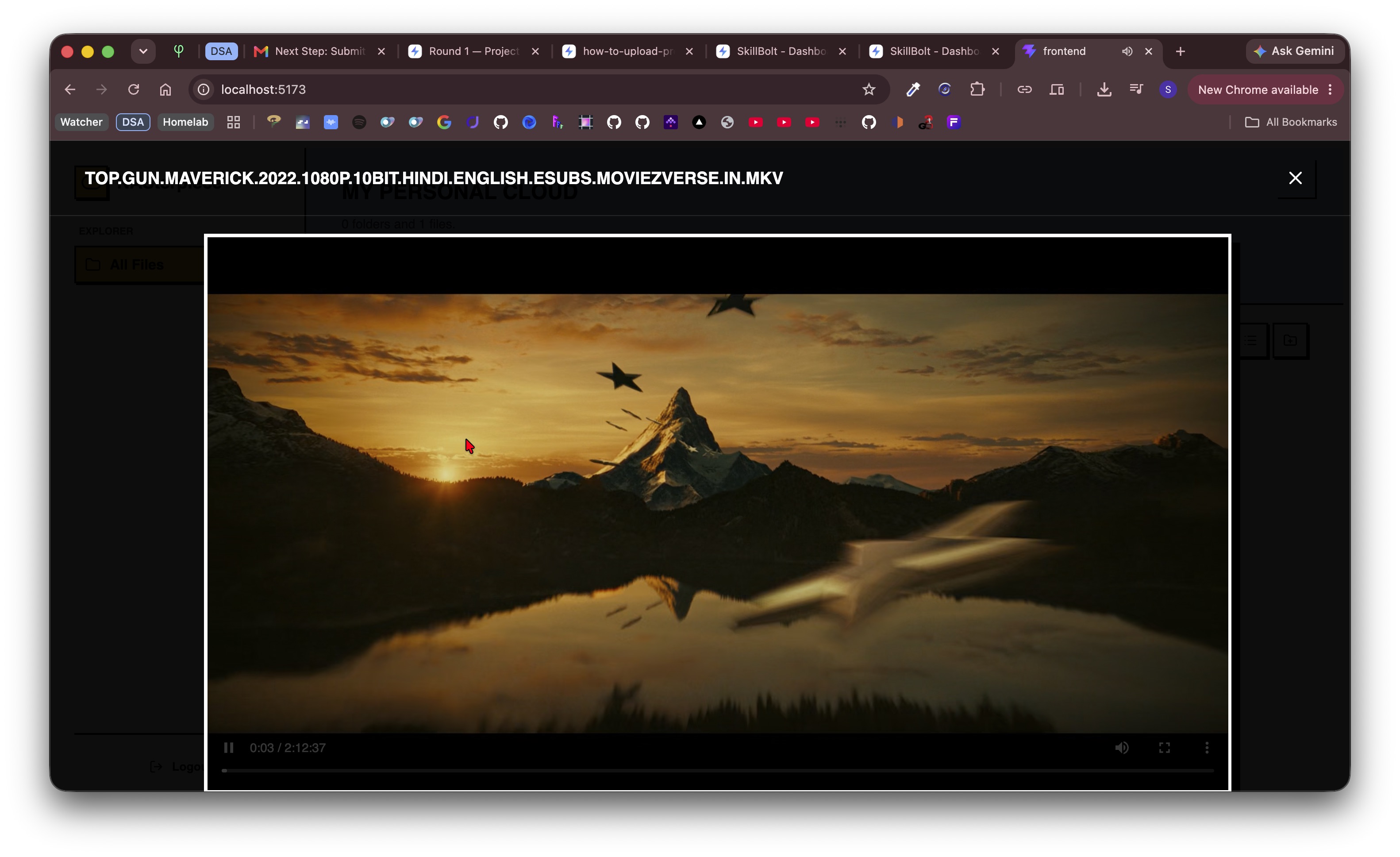Screen dimensions: 1400x857
Task: Click the TOP.GUN.MAVERICK file title text
Action: pos(434,178)
